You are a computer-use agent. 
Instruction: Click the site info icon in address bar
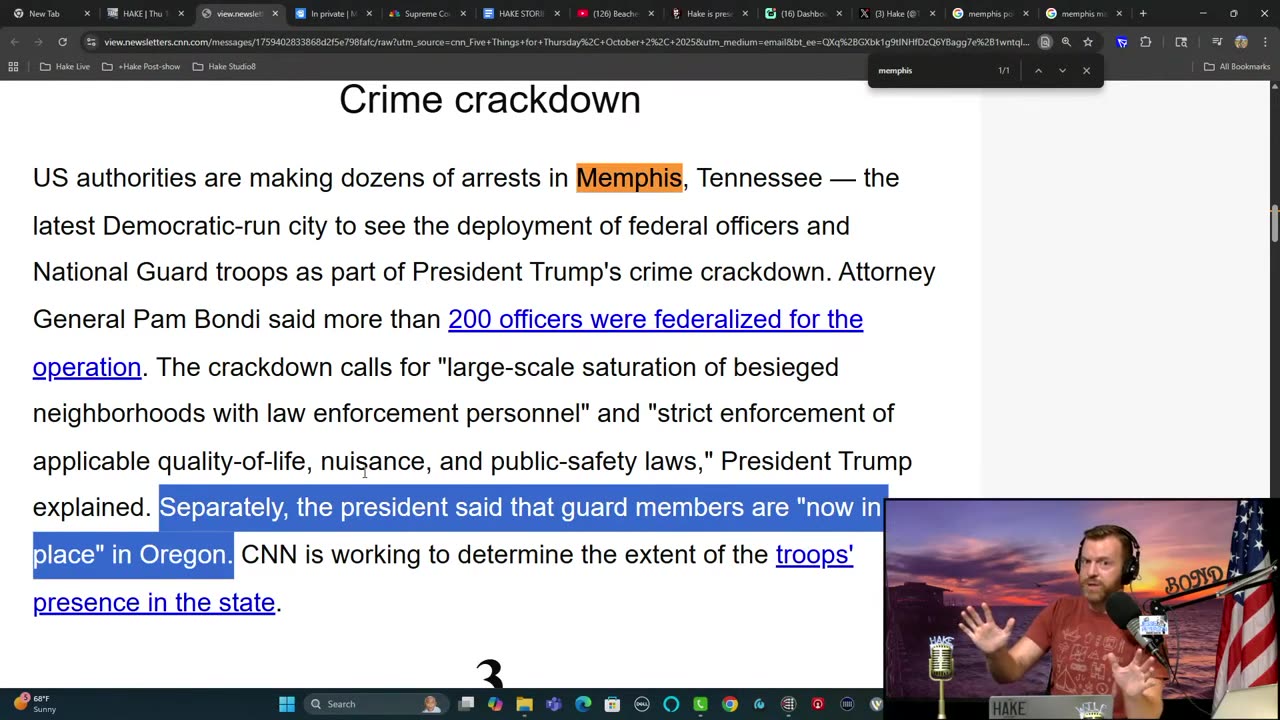coord(91,42)
